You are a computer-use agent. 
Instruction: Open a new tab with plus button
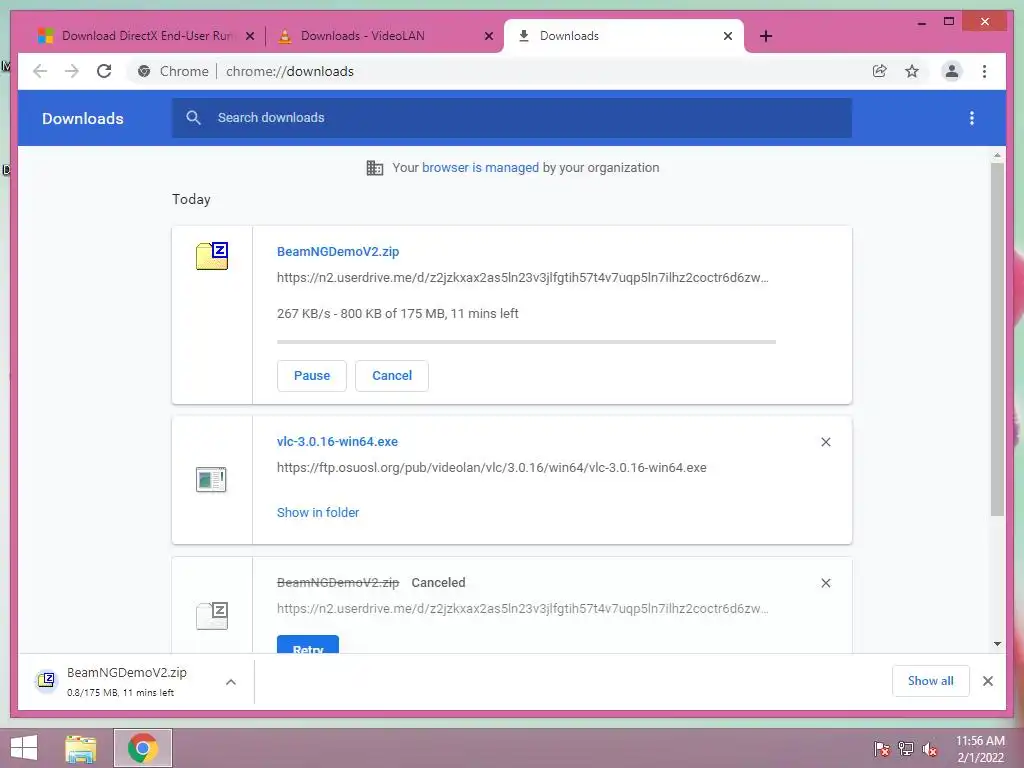click(x=766, y=36)
